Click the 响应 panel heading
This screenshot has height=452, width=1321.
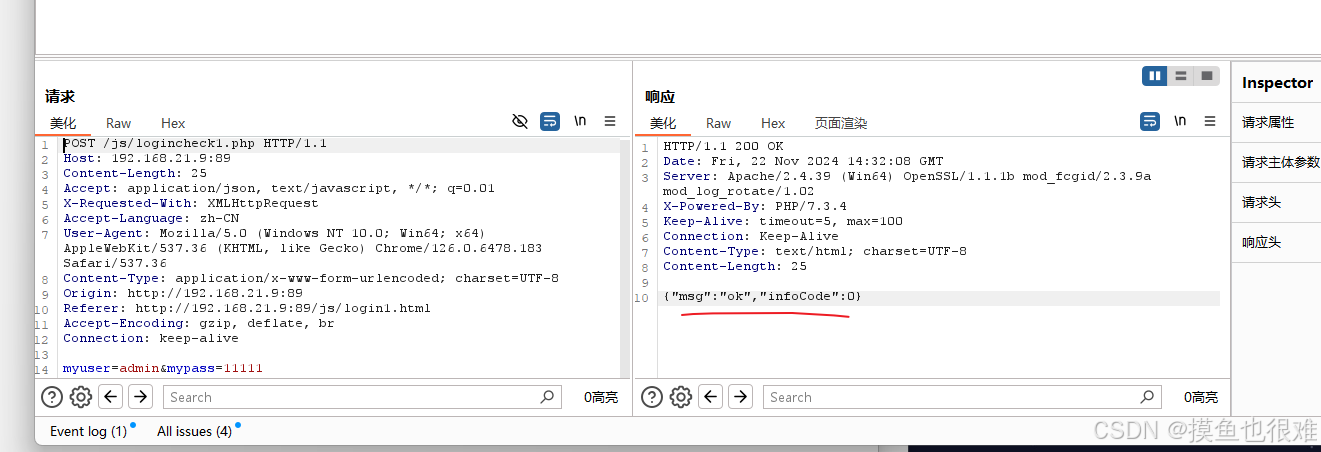(660, 97)
